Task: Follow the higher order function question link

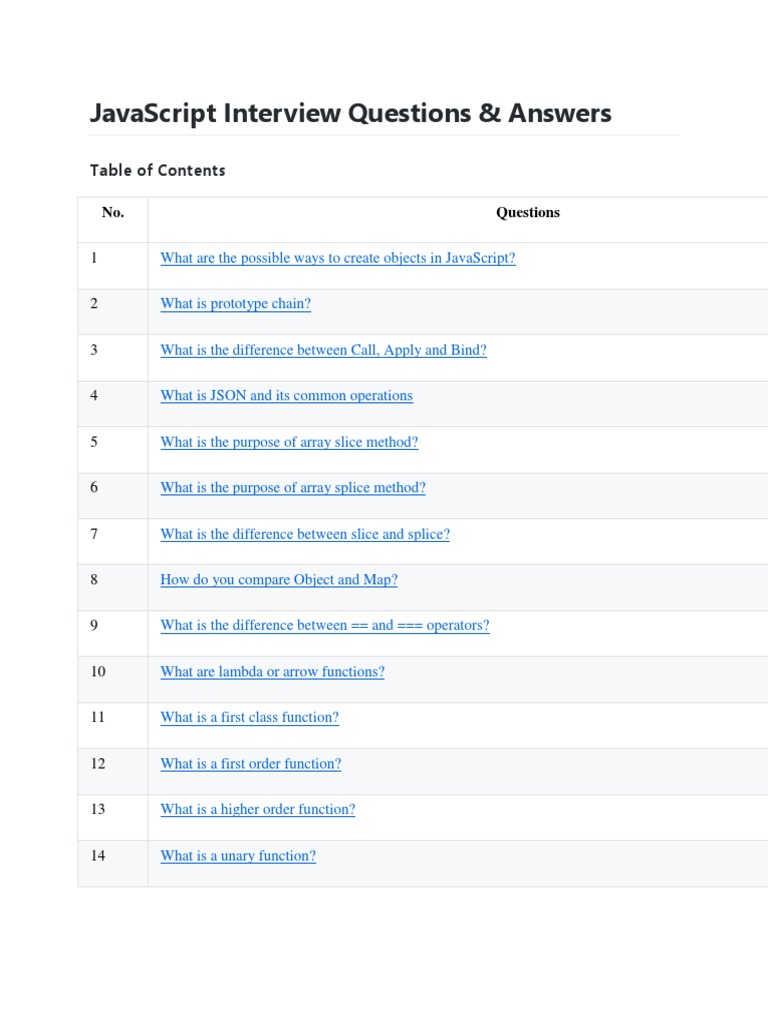Action: pos(258,810)
